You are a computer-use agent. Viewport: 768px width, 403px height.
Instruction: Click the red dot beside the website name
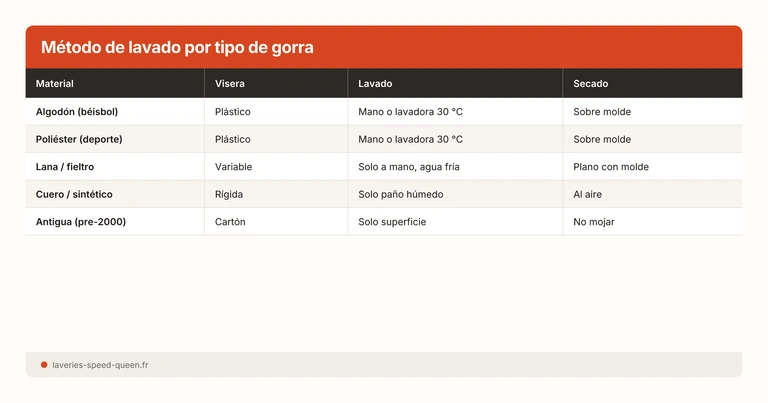click(x=44, y=365)
